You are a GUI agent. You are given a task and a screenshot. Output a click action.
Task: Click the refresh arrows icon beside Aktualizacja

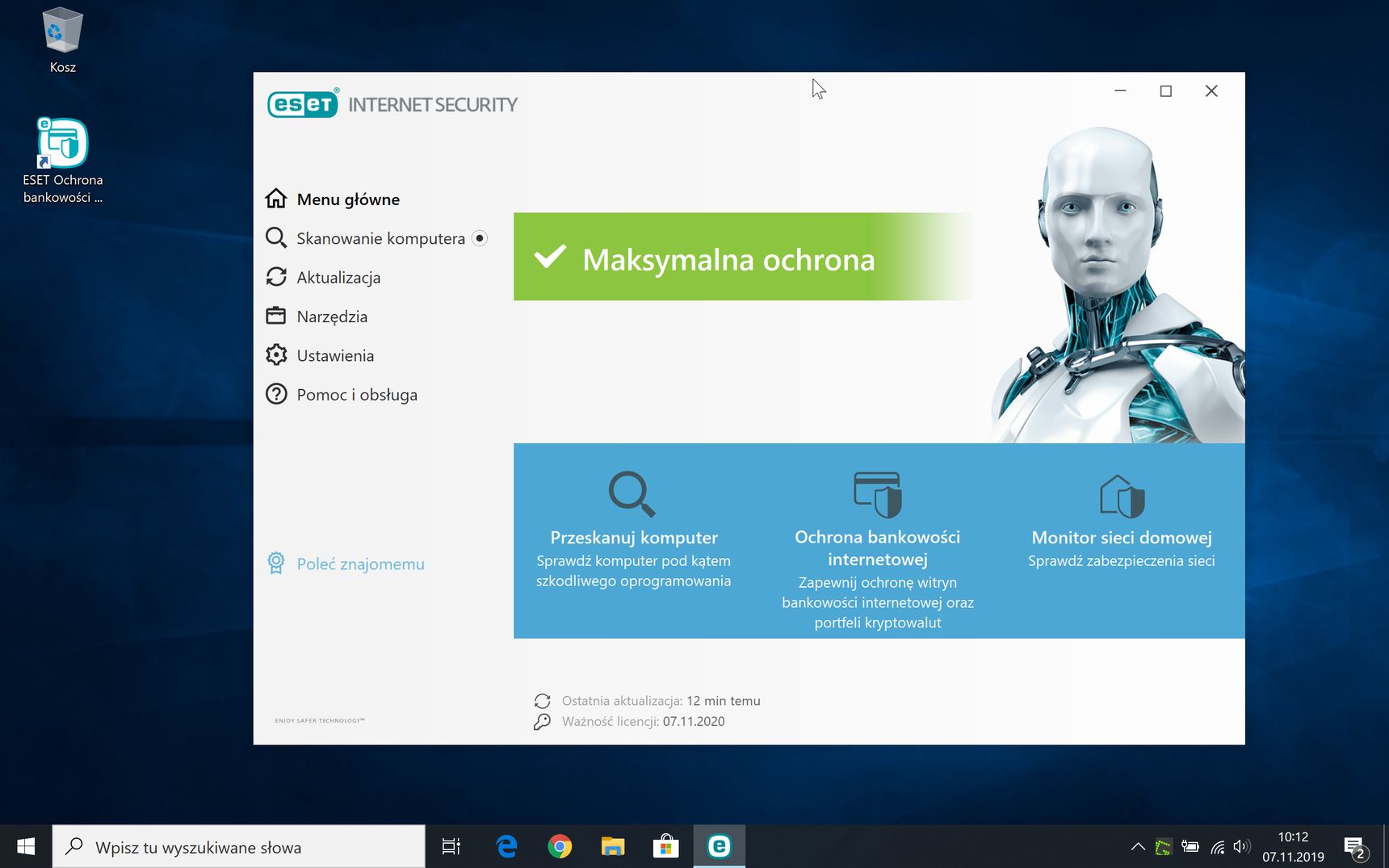276,277
